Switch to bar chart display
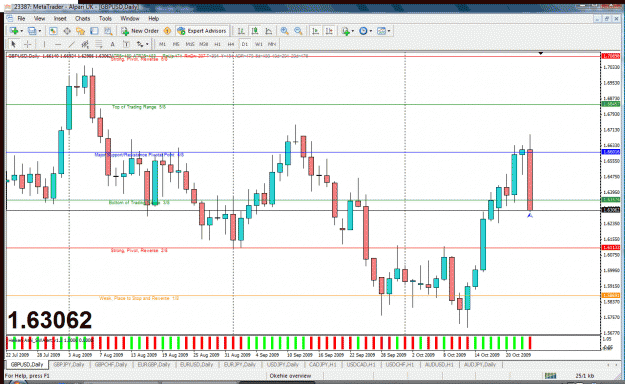Viewport: 625px width, 384px height. [x=241, y=31]
